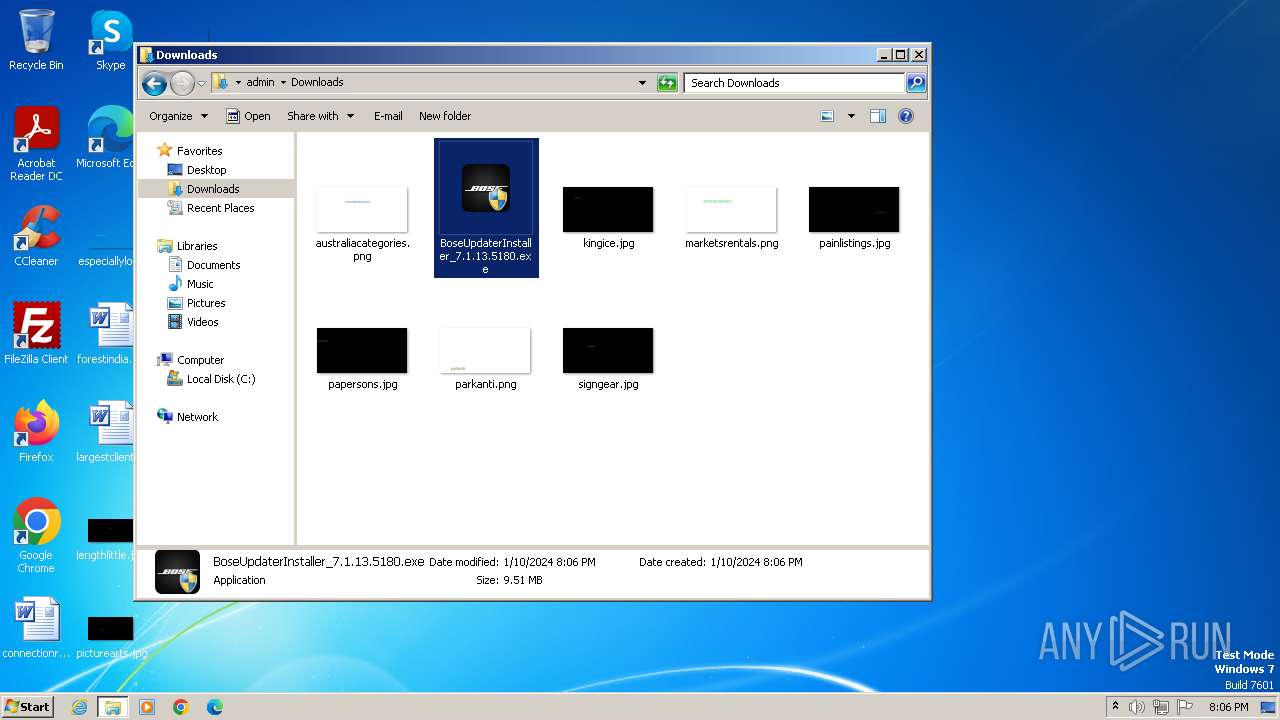The width and height of the screenshot is (1280, 720).
Task: Open the Recycle Bin desktop icon
Action: [36, 40]
